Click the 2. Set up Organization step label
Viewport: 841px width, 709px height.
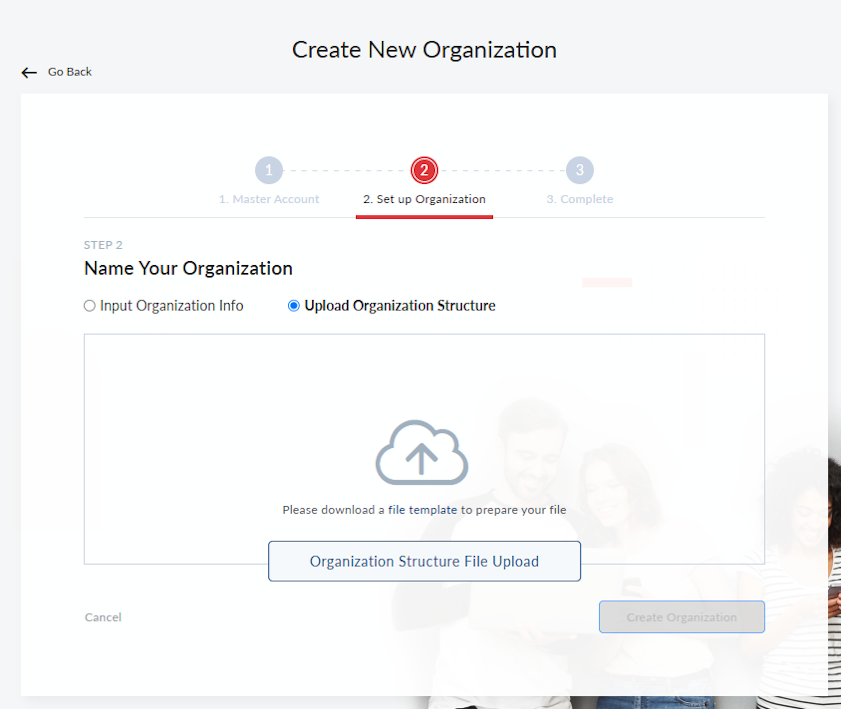coord(424,198)
